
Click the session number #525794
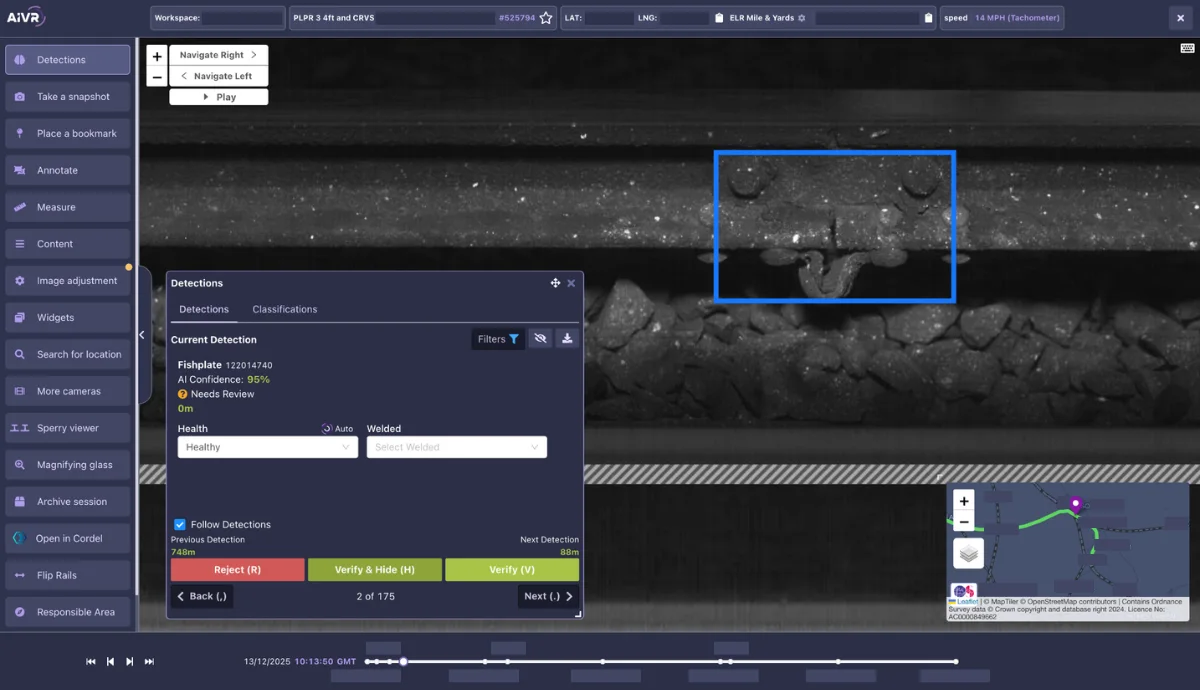click(x=516, y=18)
